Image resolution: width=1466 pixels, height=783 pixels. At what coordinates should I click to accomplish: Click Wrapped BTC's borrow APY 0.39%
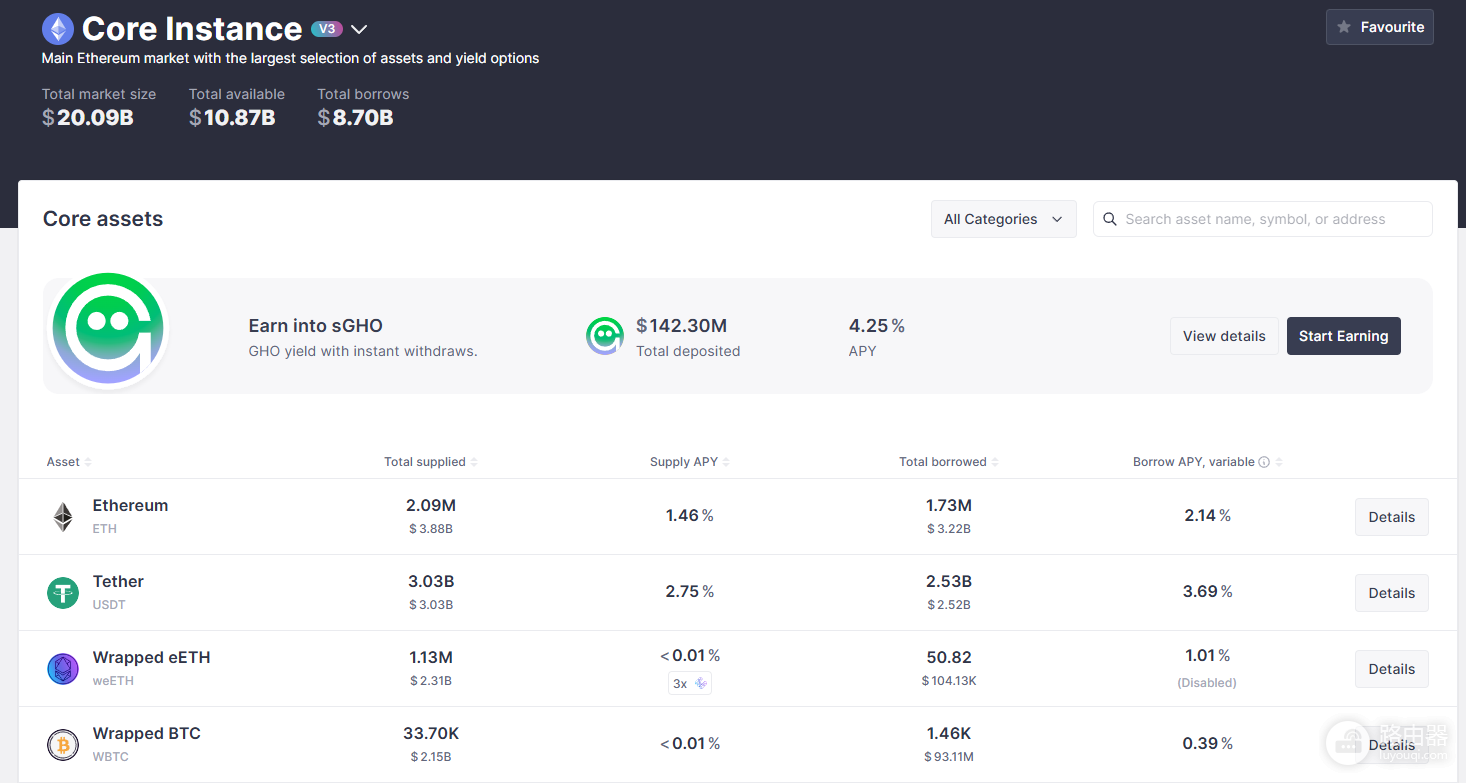(x=1208, y=744)
